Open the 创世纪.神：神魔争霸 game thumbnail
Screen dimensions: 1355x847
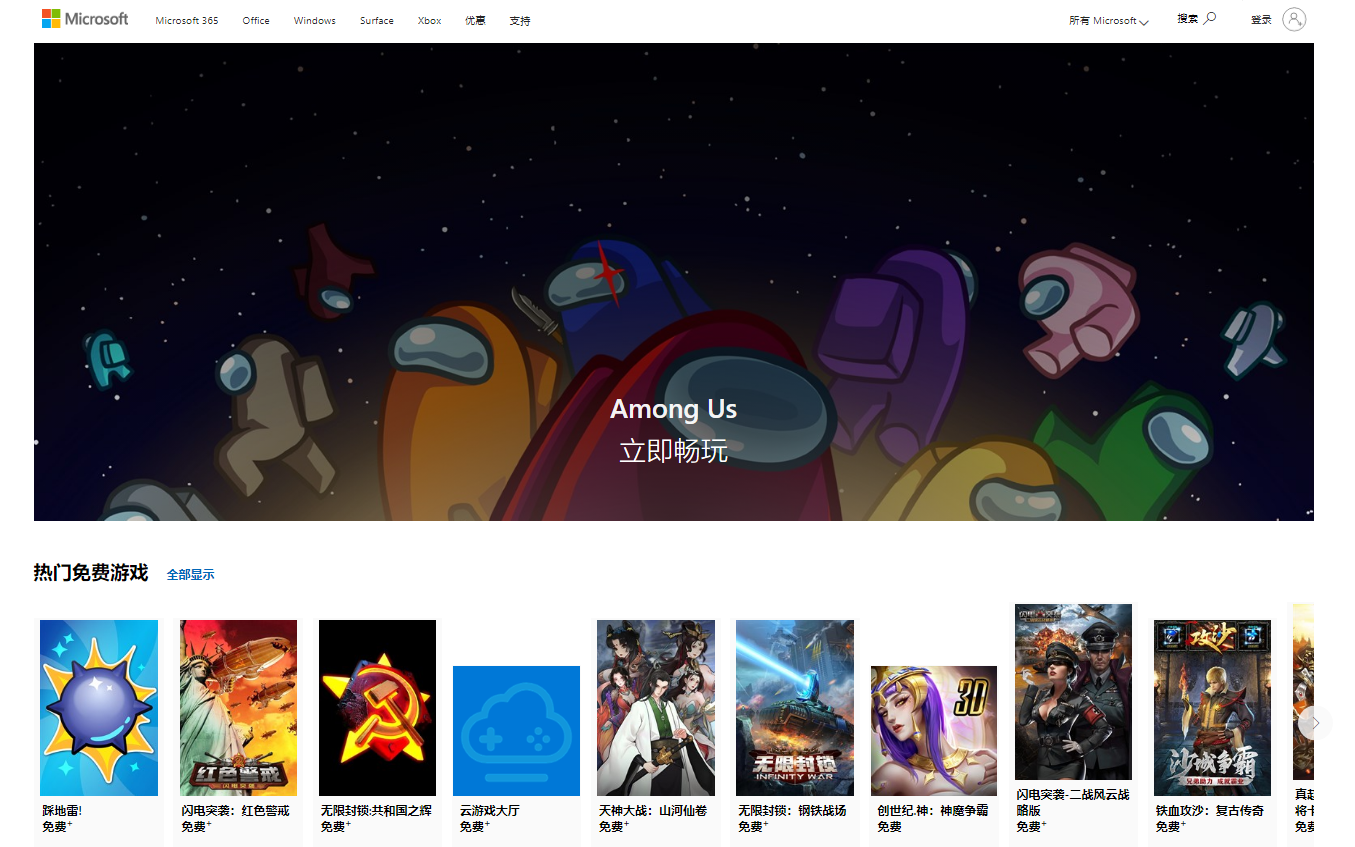click(934, 731)
